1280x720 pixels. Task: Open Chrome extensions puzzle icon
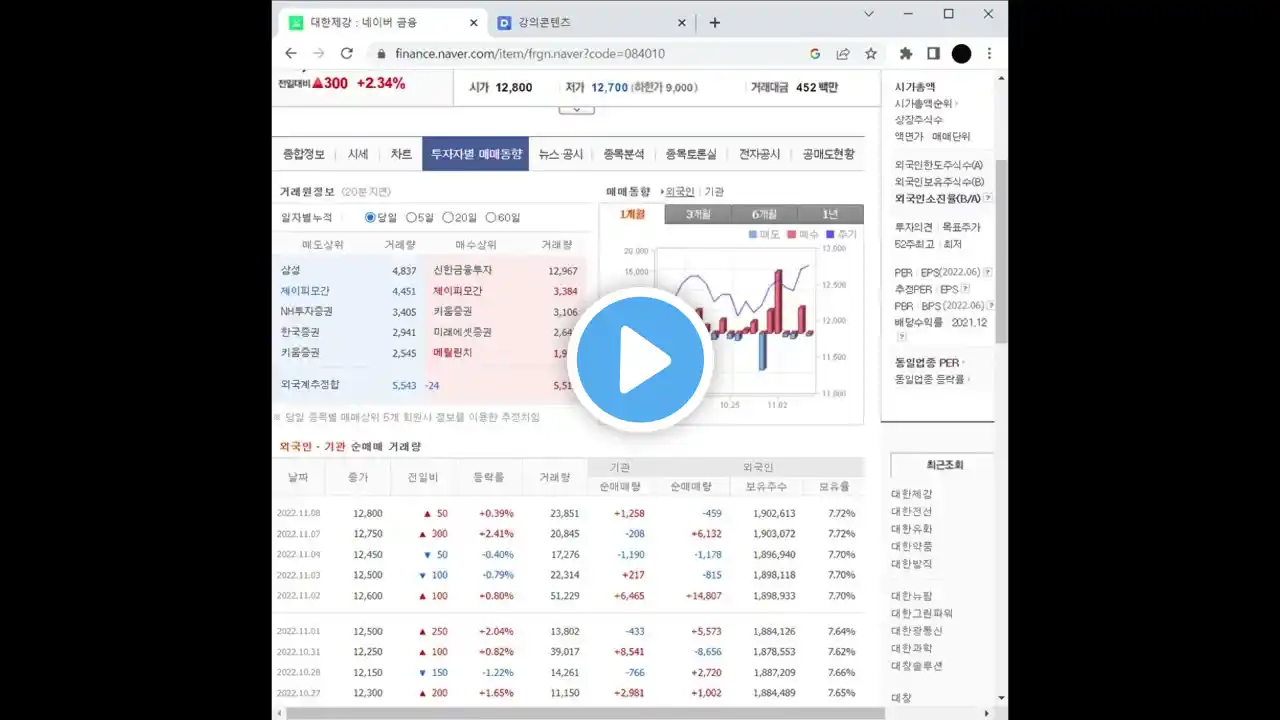coord(906,53)
